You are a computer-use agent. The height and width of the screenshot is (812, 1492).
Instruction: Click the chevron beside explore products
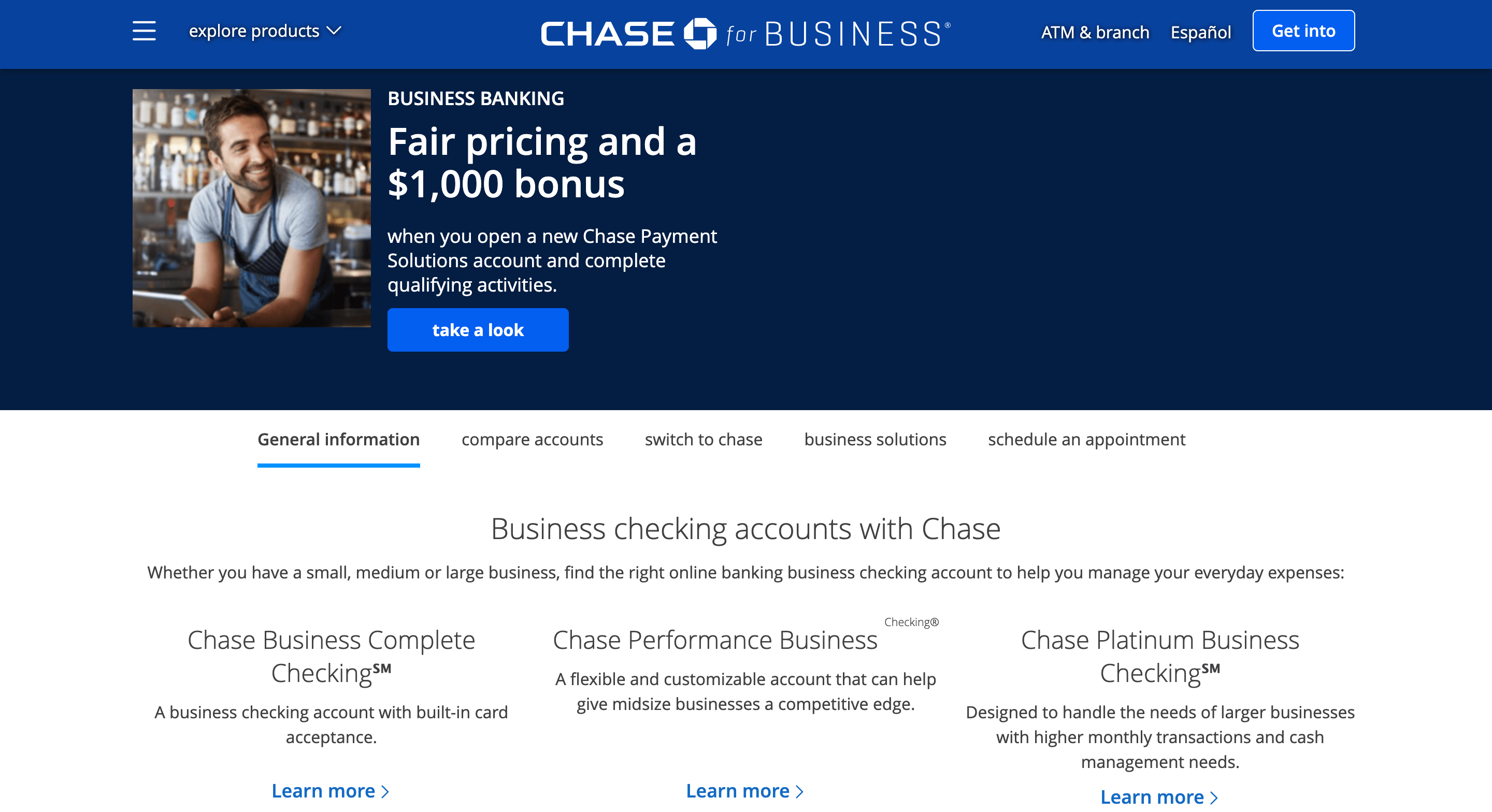tap(334, 31)
